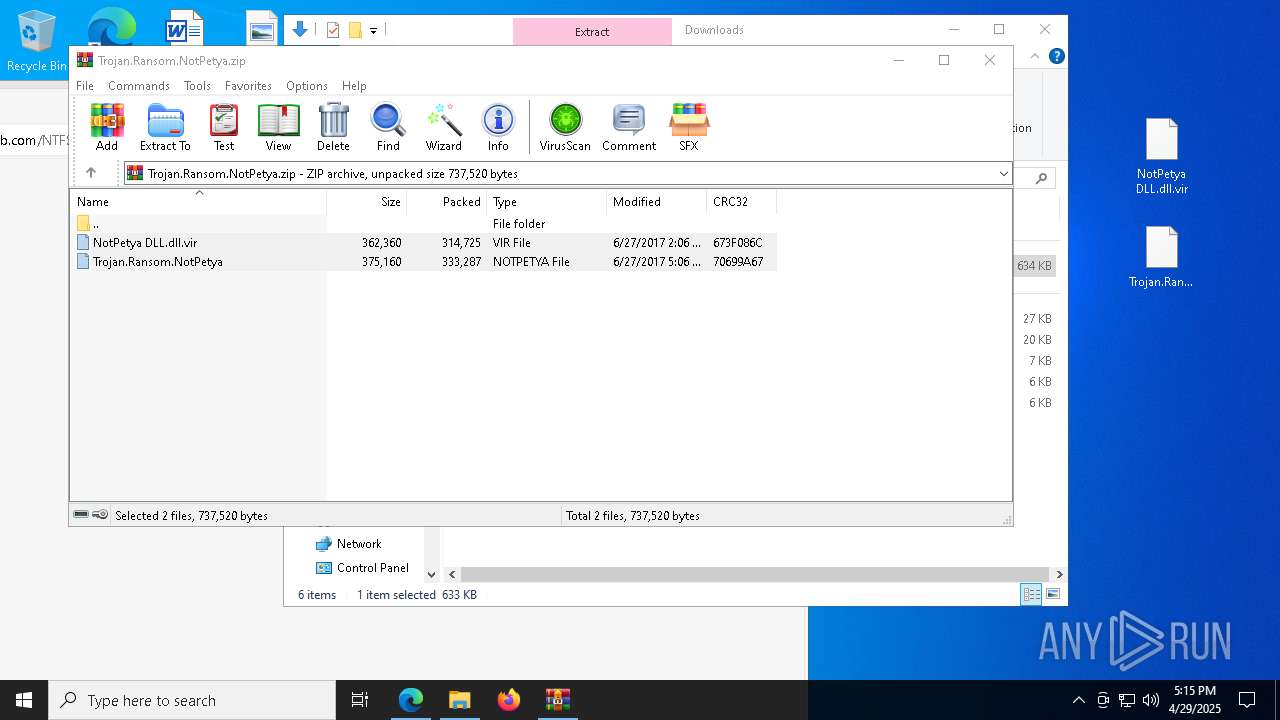Switch Explorer to details view icon

(x=1031, y=595)
